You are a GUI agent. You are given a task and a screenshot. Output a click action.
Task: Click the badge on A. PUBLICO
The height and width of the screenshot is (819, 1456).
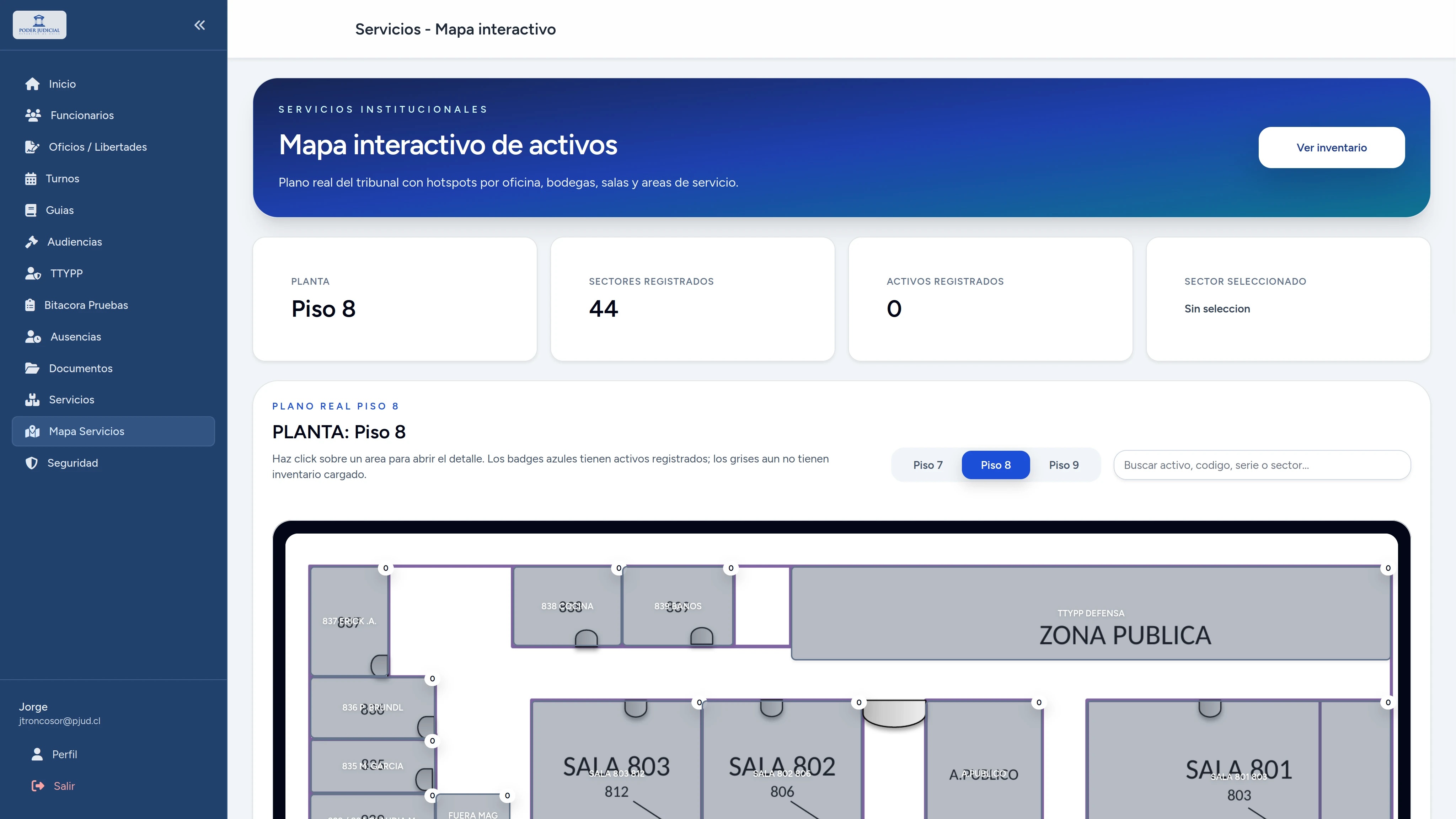tap(1039, 702)
